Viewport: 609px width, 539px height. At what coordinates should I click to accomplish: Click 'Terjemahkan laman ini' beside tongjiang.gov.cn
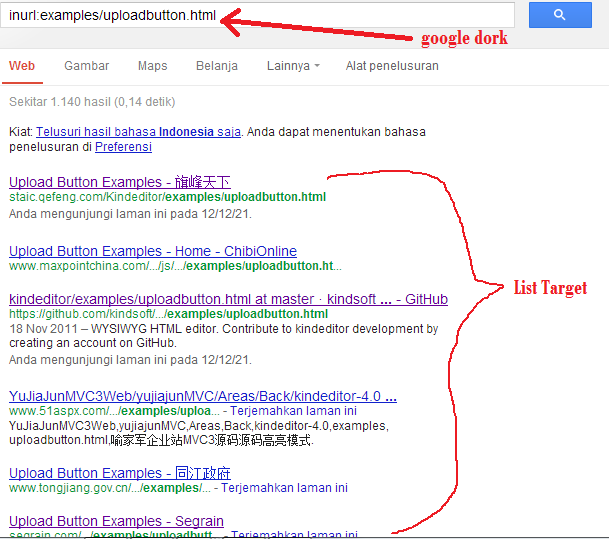(284, 488)
